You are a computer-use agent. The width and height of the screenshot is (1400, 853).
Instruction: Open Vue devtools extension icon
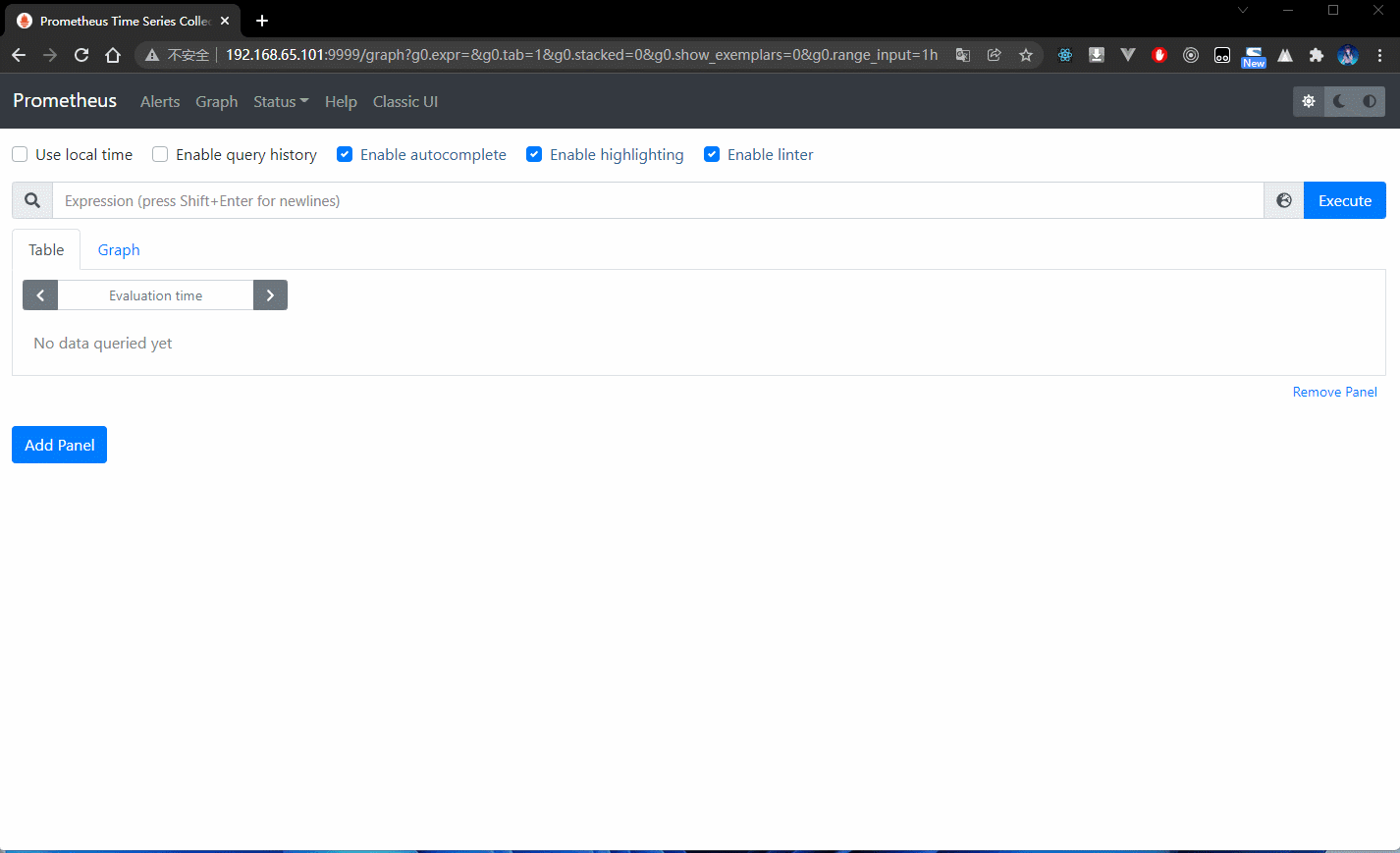point(1128,55)
